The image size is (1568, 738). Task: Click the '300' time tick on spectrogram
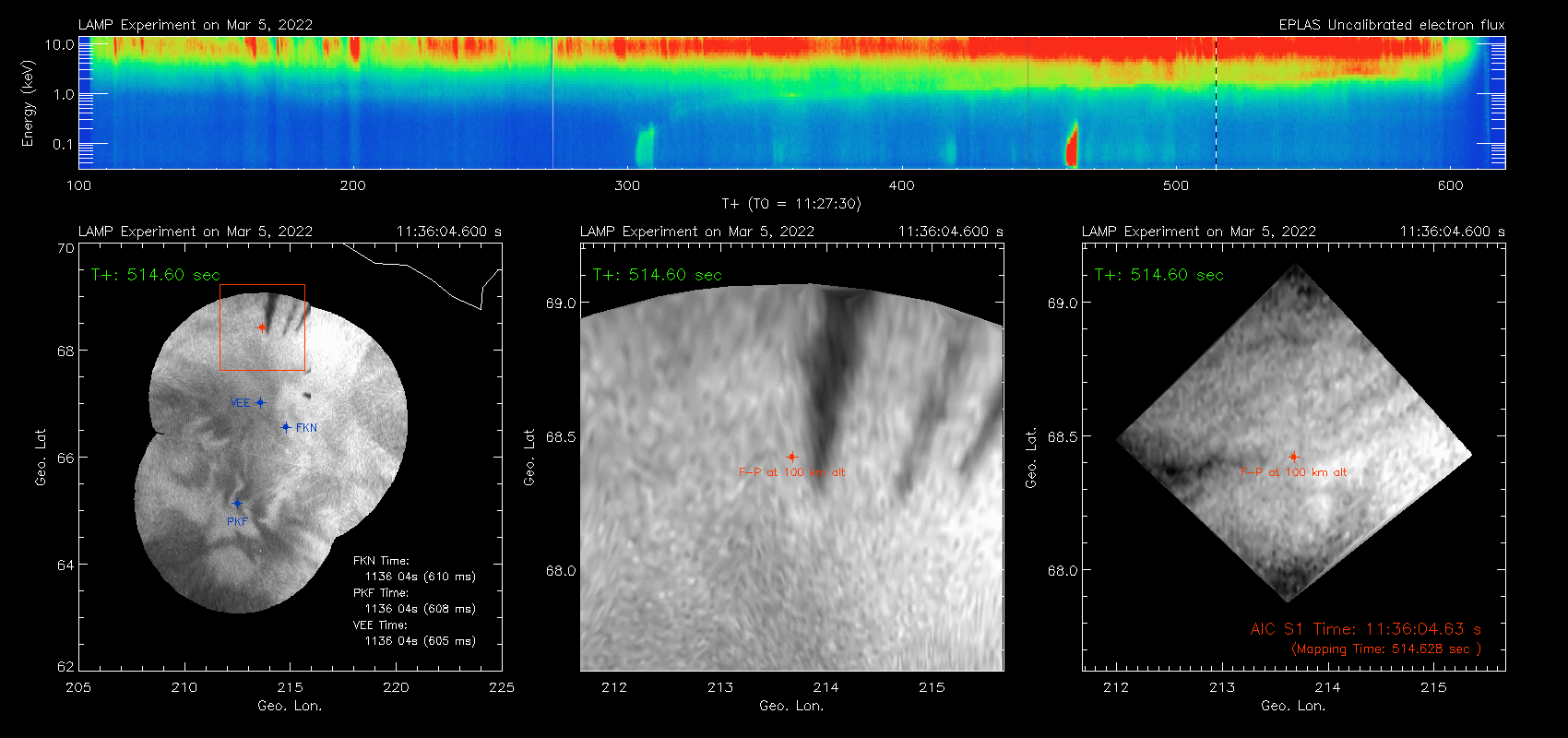click(x=627, y=185)
